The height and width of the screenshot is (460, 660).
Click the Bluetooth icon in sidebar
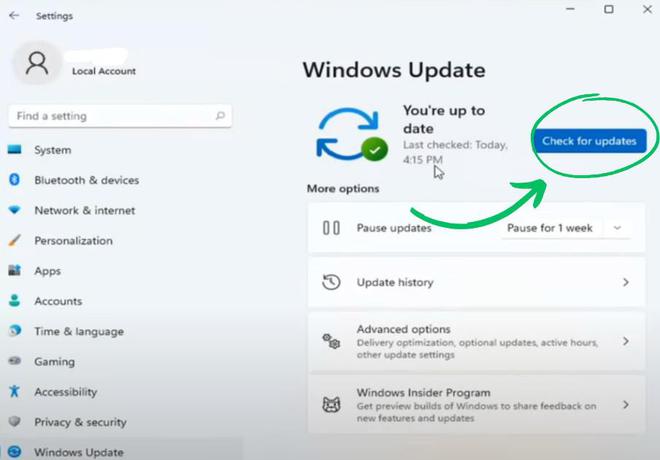point(14,180)
